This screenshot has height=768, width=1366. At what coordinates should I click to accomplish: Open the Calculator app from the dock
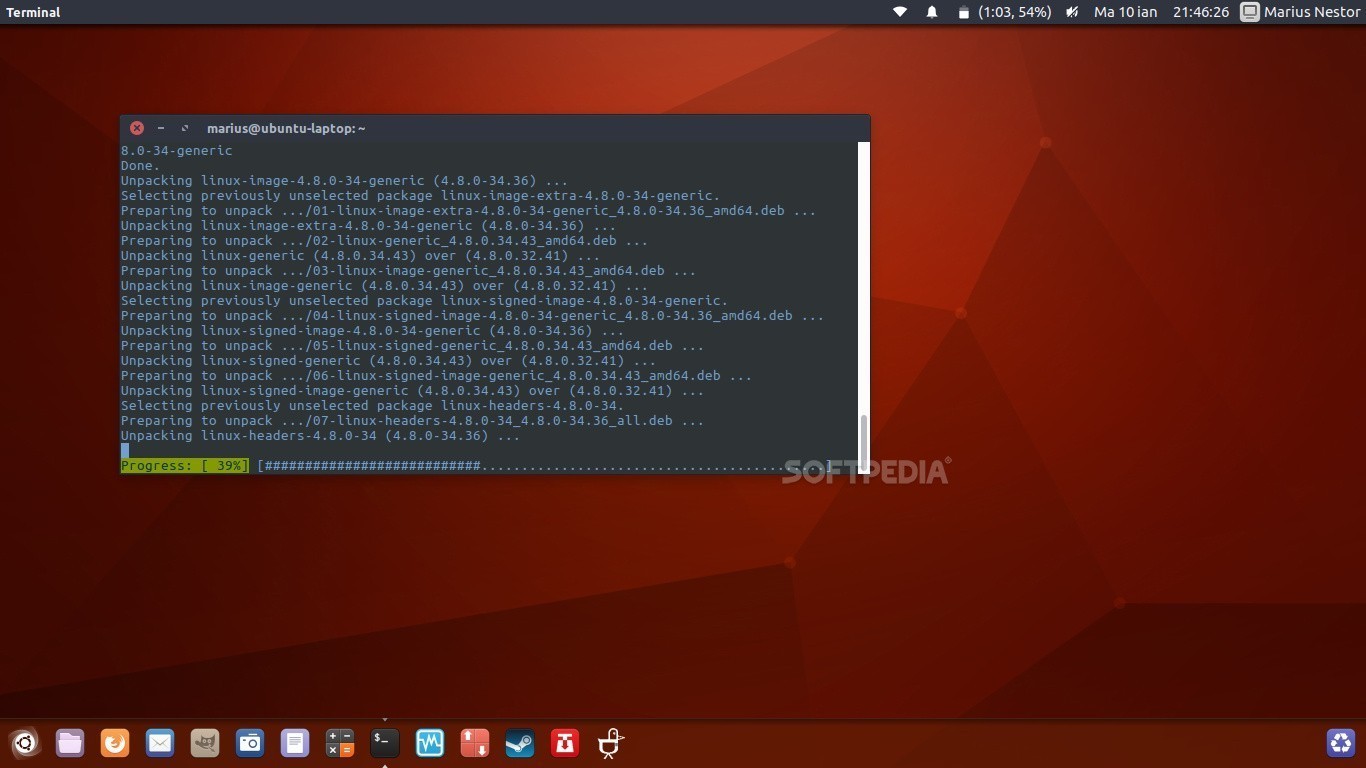point(339,743)
